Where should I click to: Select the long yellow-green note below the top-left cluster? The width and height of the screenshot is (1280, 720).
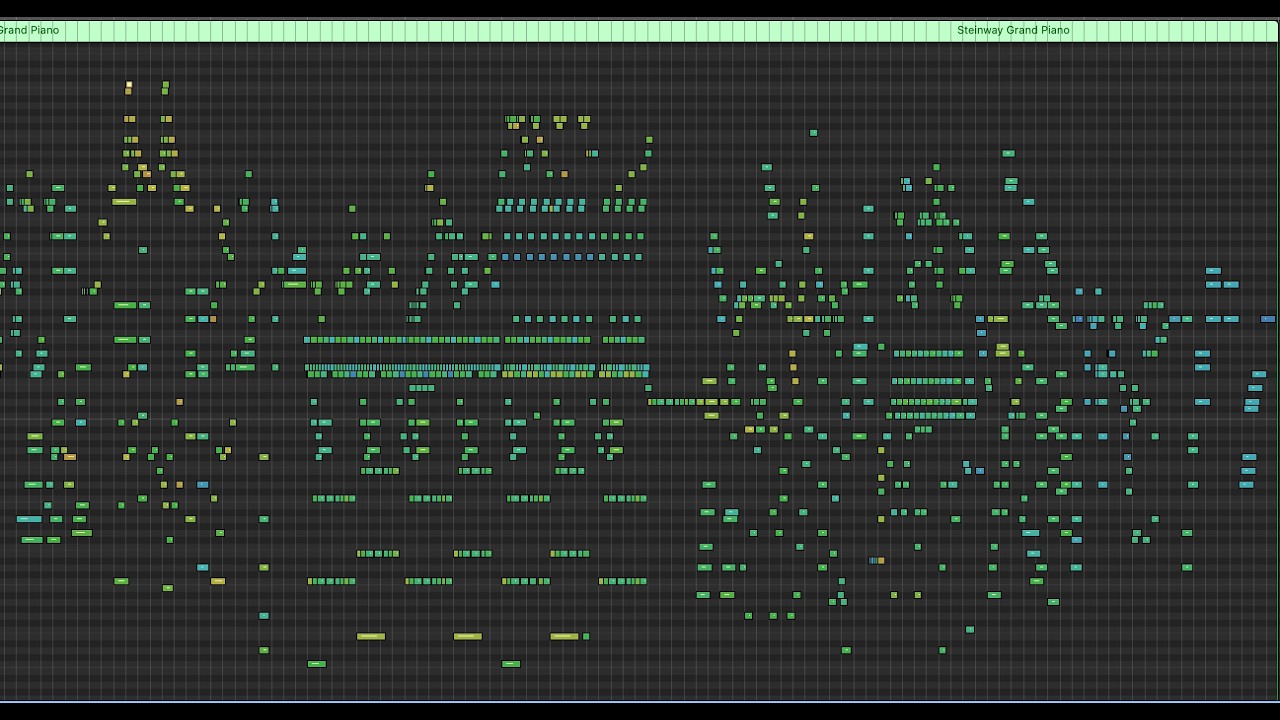click(124, 202)
